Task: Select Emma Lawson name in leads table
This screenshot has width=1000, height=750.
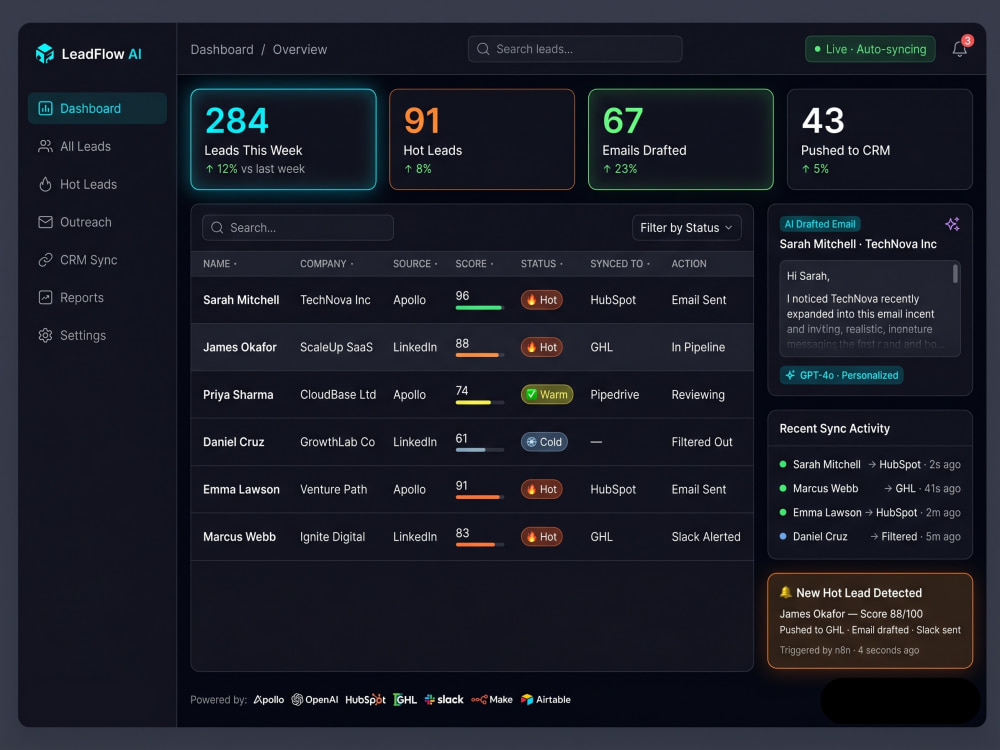Action: [241, 489]
